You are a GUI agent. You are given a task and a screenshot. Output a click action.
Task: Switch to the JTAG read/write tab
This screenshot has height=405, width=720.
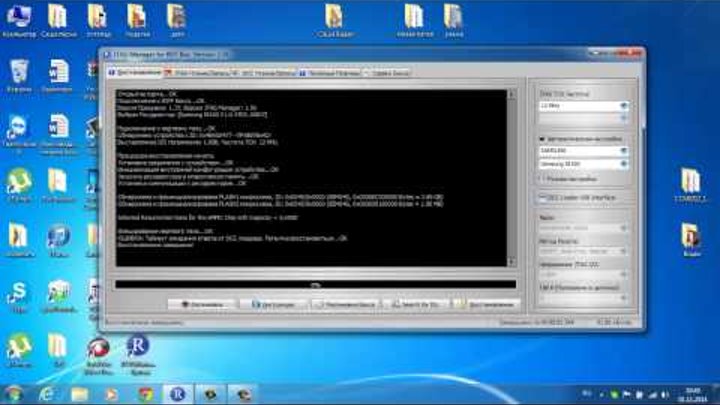pyautogui.click(x=201, y=74)
